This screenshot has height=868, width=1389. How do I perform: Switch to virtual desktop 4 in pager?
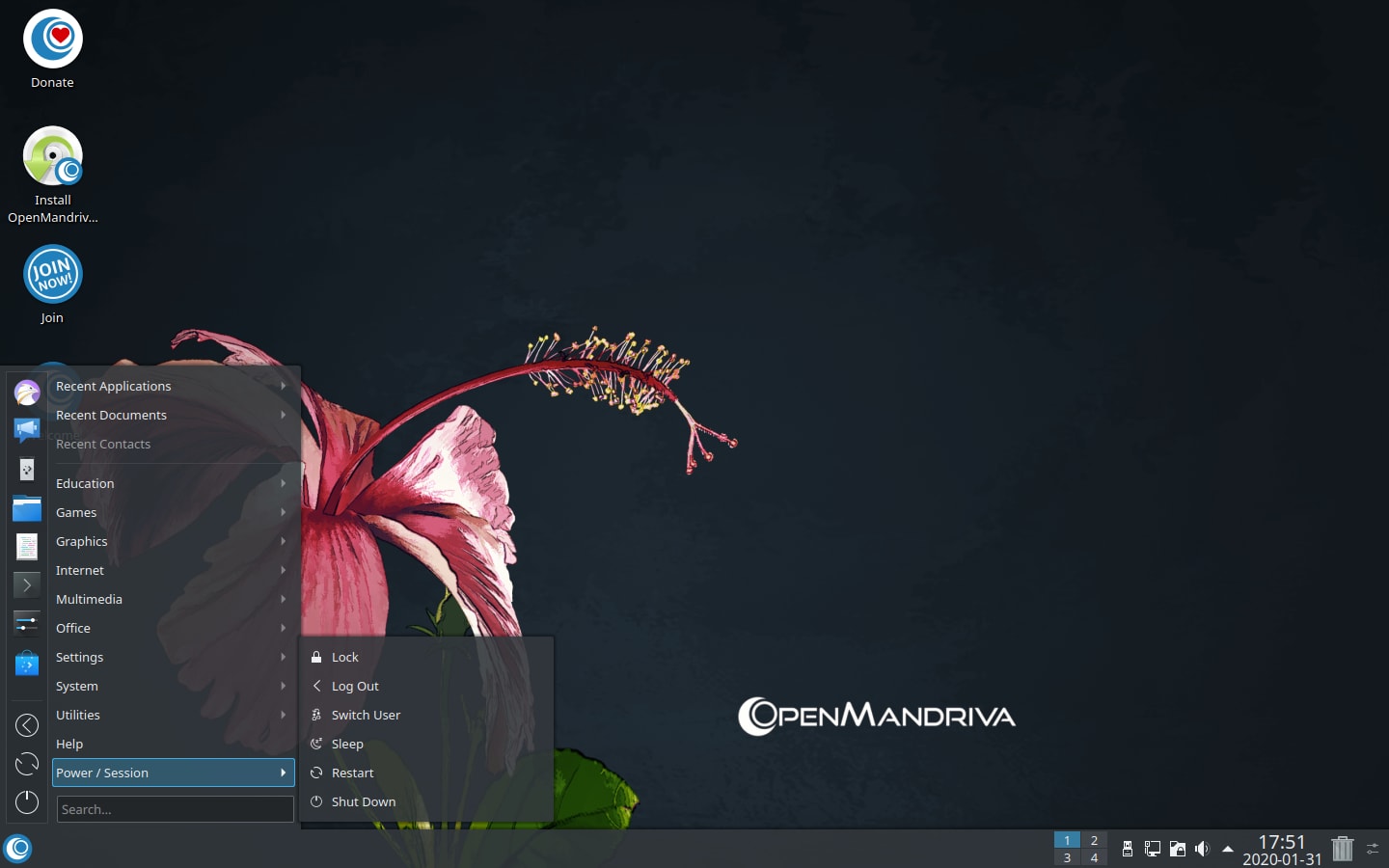click(x=1094, y=857)
